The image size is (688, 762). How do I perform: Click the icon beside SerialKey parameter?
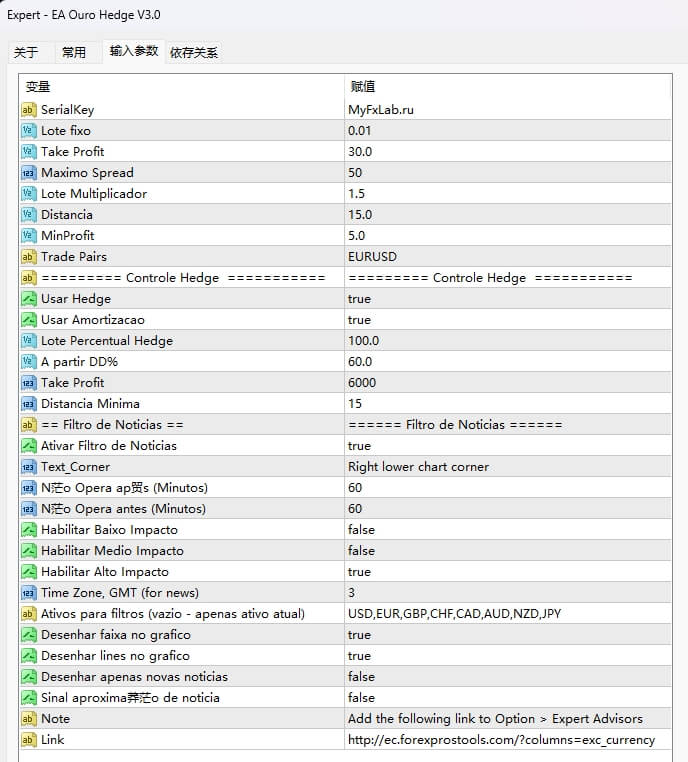[x=28, y=110]
